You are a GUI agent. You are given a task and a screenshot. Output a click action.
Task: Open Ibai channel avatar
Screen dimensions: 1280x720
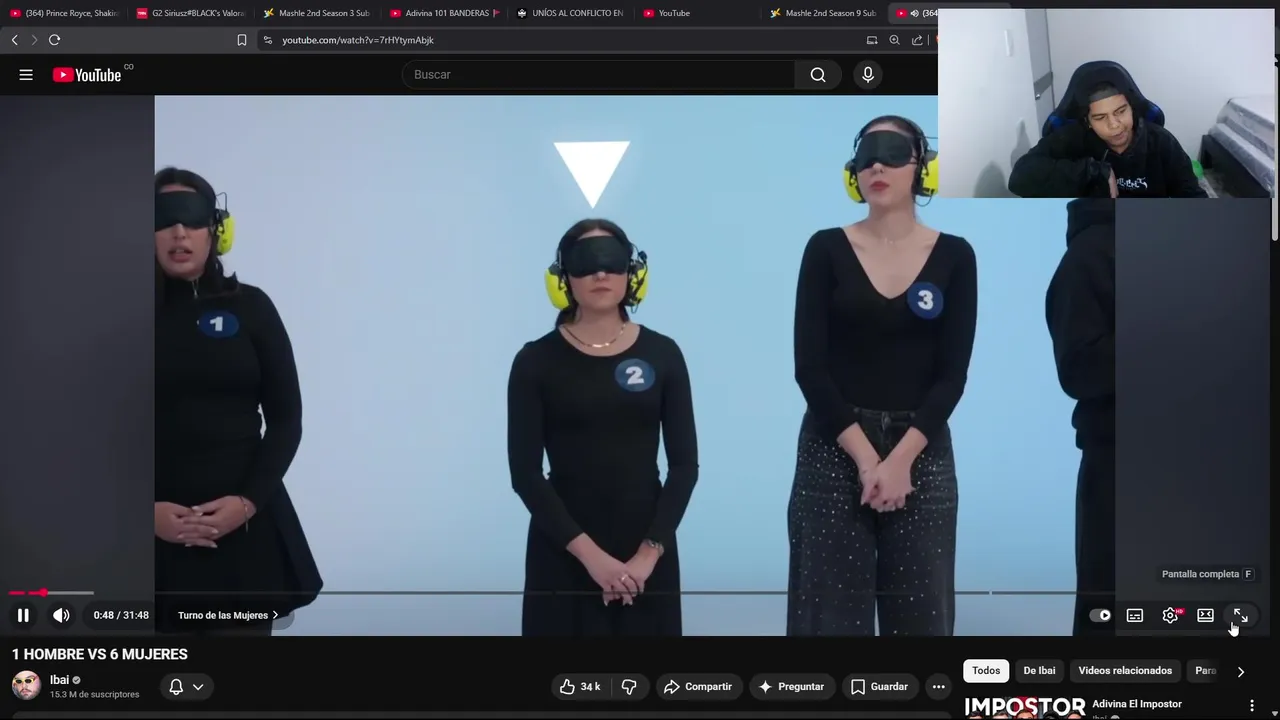[x=26, y=686]
